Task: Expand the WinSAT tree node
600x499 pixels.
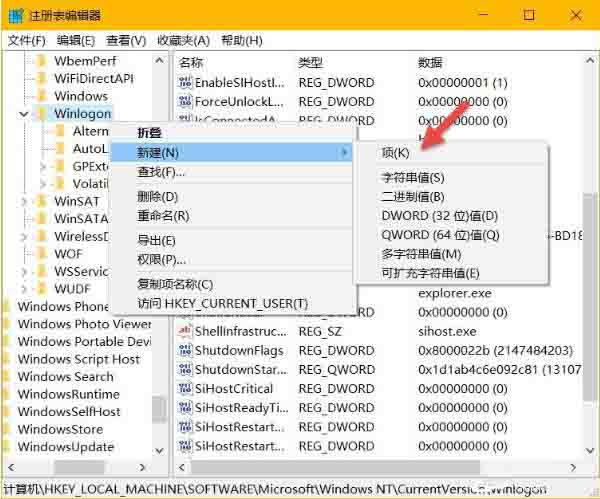Action: pyautogui.click(x=24, y=201)
